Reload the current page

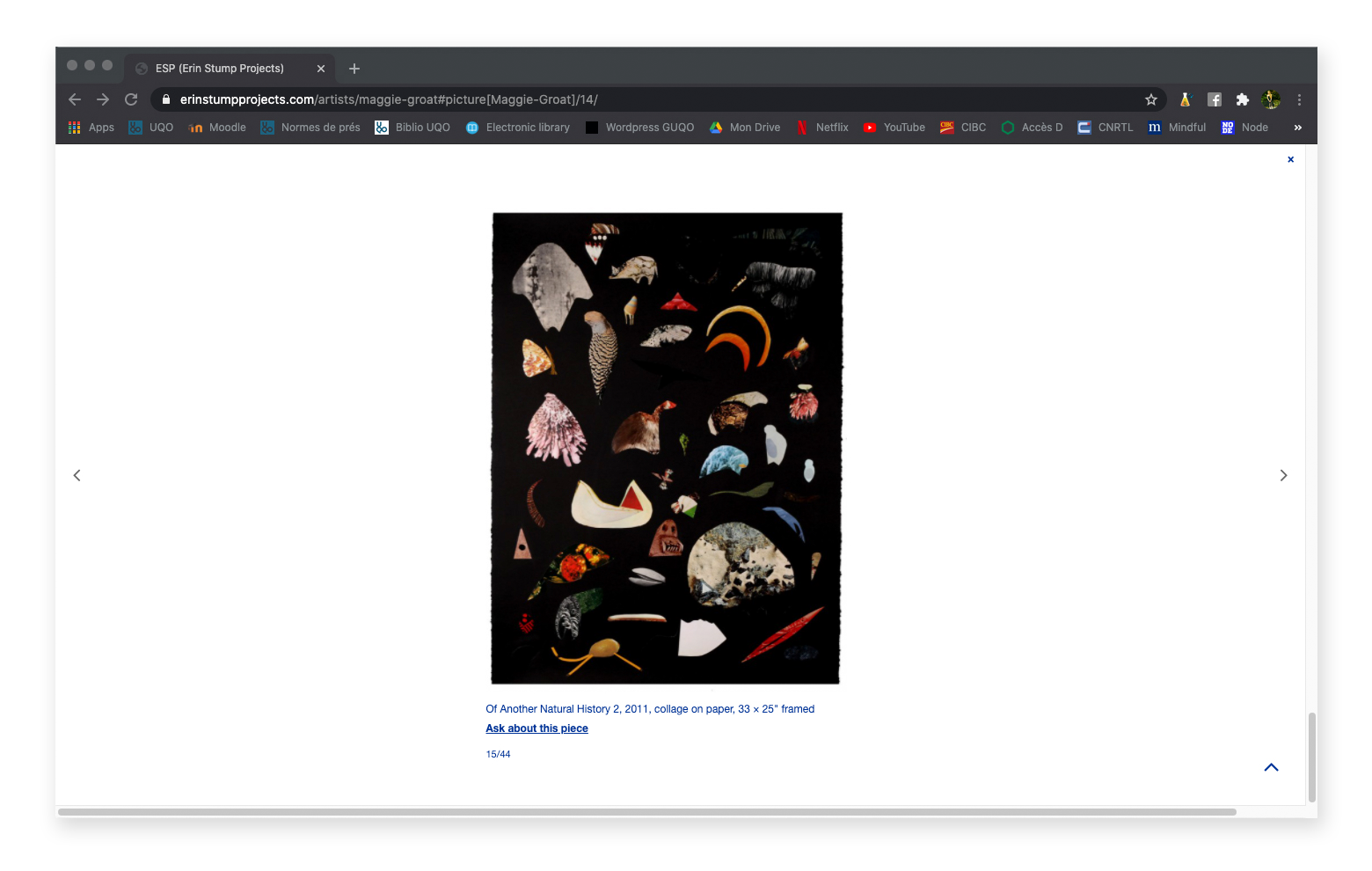[131, 99]
